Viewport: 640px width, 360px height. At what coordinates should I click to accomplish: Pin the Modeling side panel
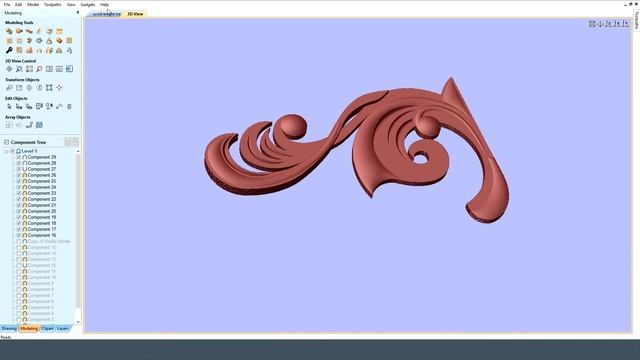point(78,13)
